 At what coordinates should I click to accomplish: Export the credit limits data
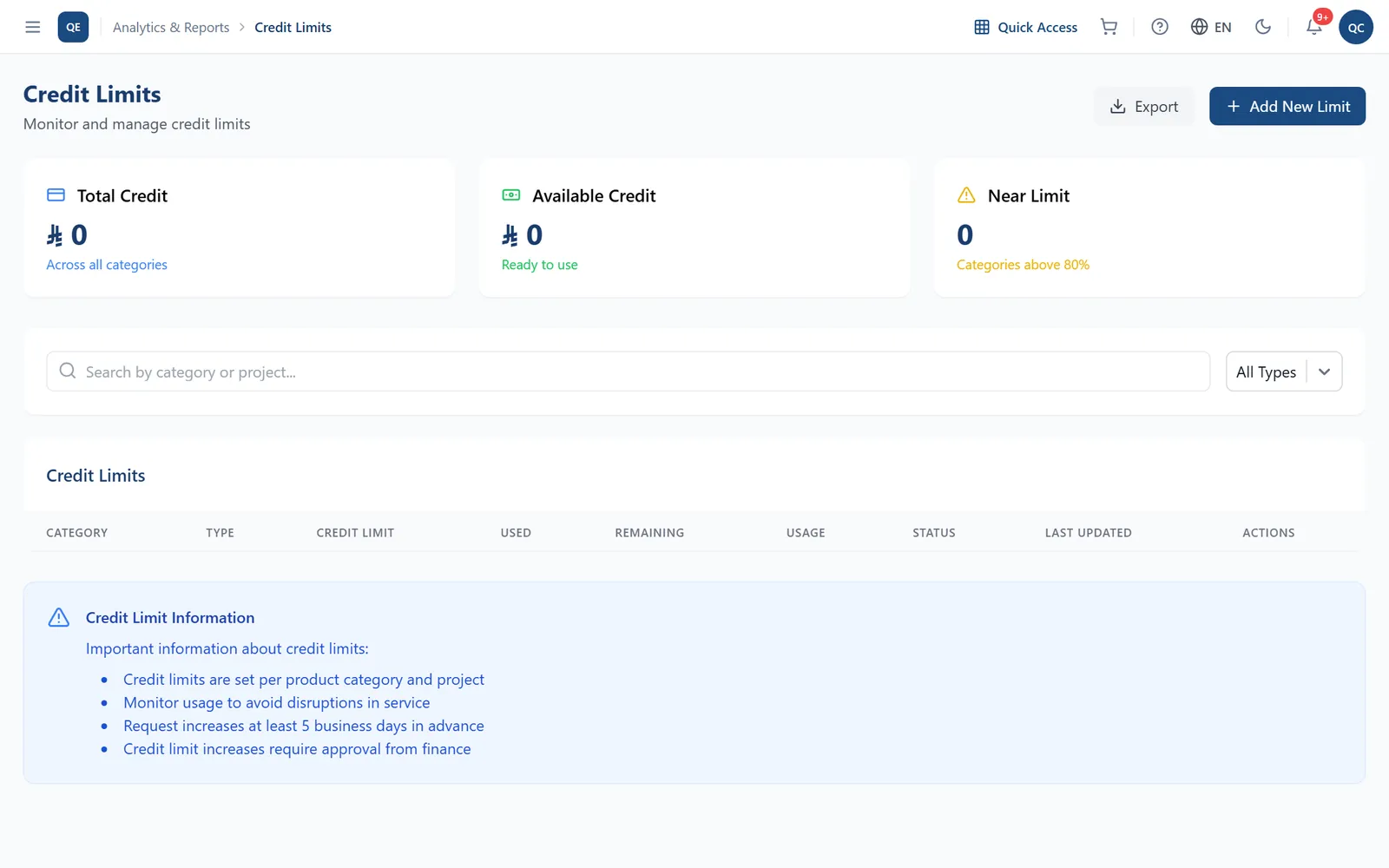tap(1144, 106)
